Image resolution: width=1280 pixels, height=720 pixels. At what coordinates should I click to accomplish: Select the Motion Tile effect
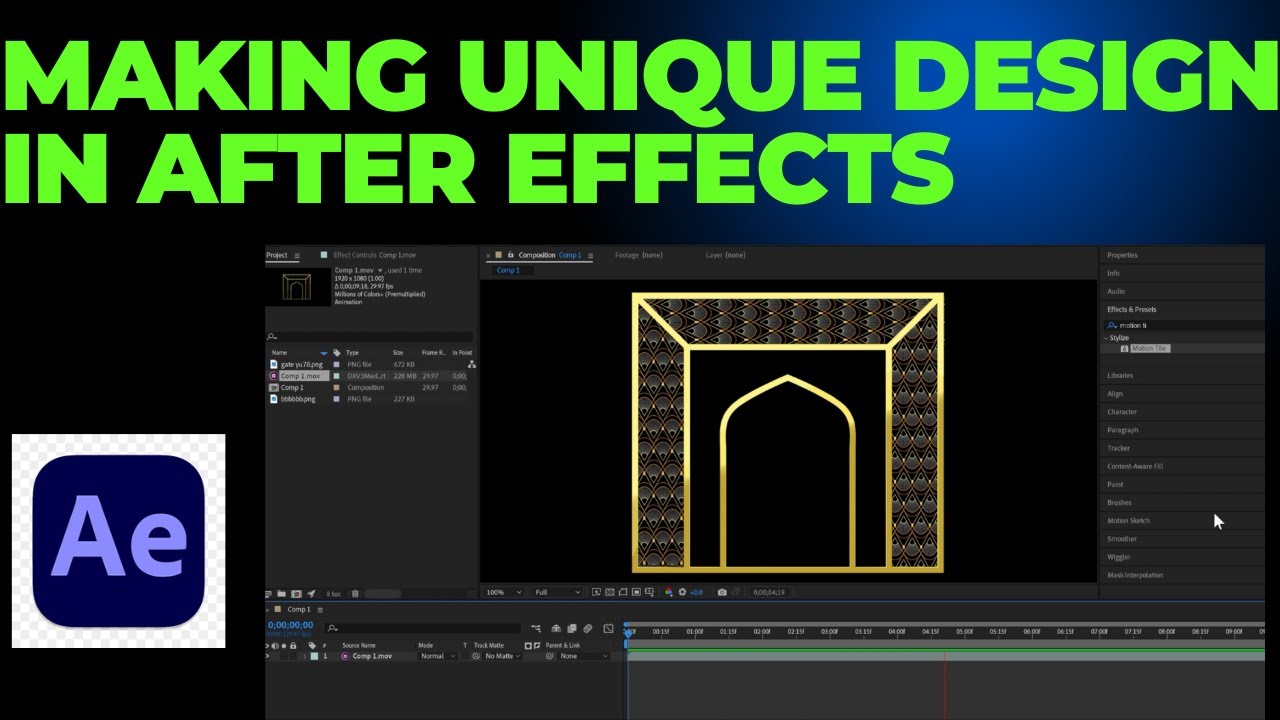pyautogui.click(x=1149, y=348)
